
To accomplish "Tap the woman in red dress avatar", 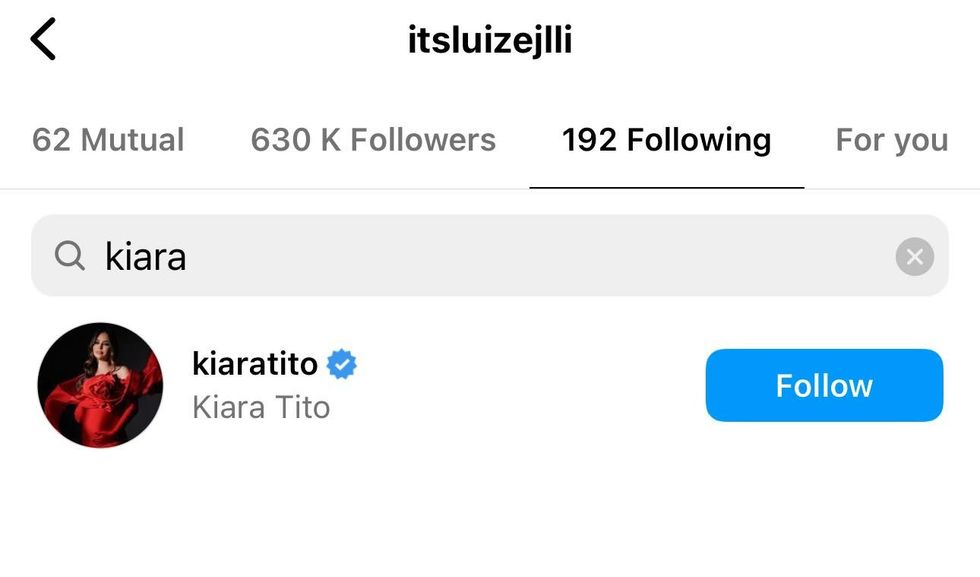I will click(100, 385).
